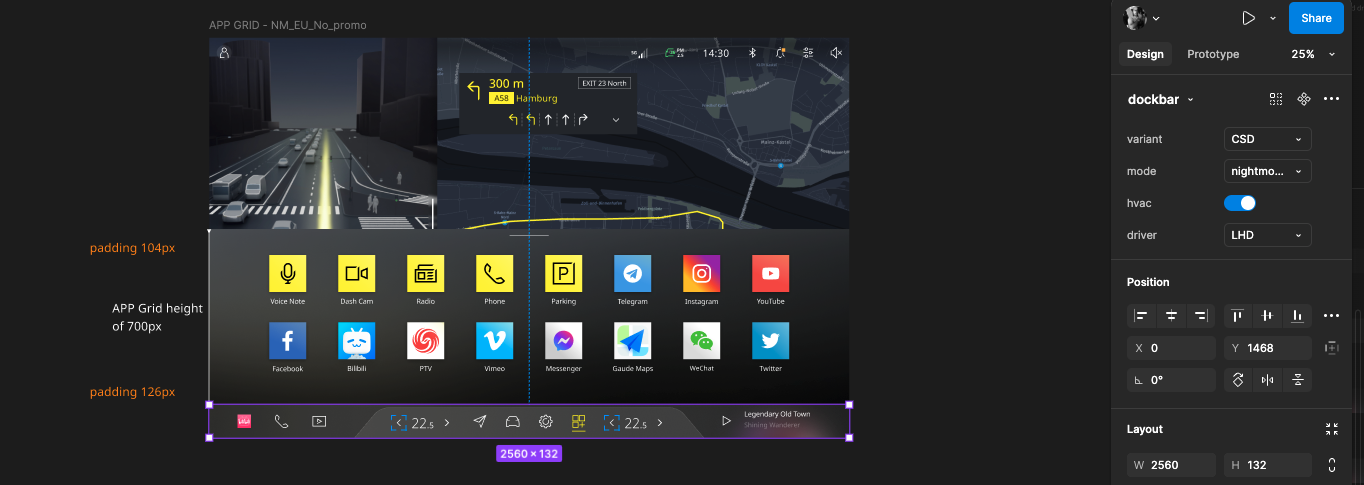
Task: Click the YouTube app icon
Action: (x=770, y=273)
